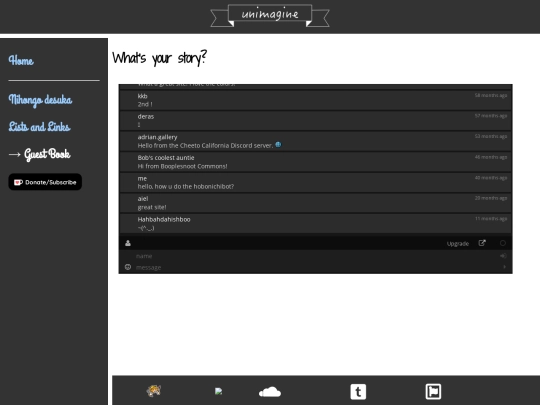Image resolution: width=540 pixels, height=405 pixels.
Task: Open the SoundCloud cloud icon link
Action: click(x=270, y=392)
